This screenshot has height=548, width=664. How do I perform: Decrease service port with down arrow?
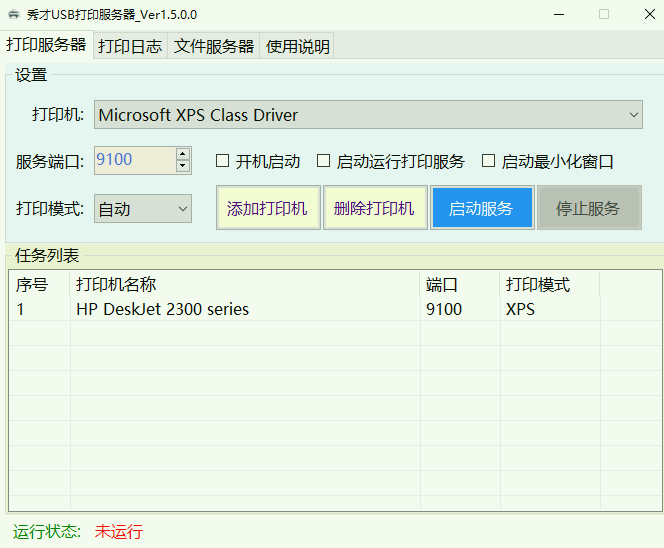[183, 166]
